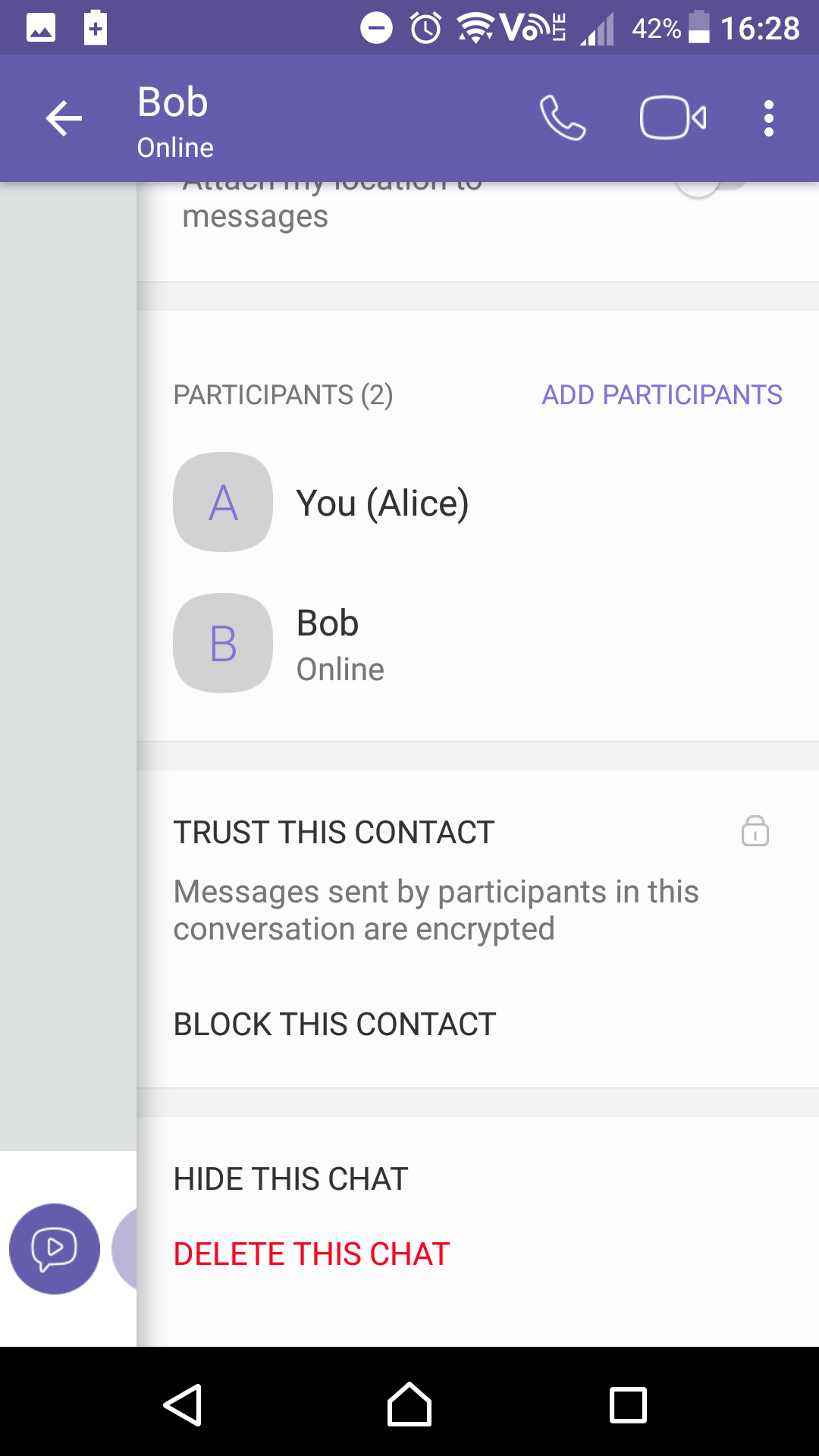Open the three-dot overflow menu
819x1456 pixels.
[x=768, y=118]
